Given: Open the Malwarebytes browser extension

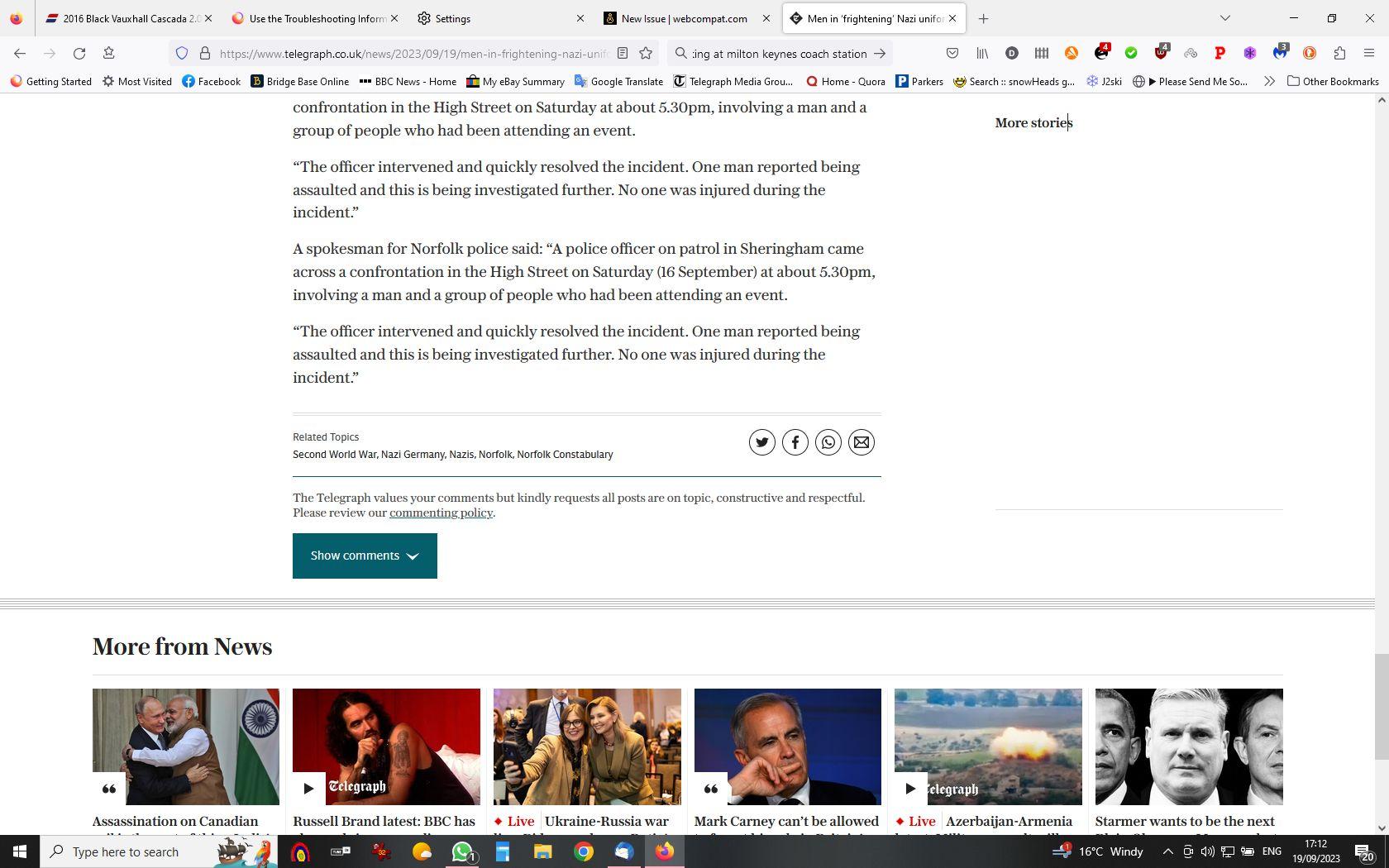Looking at the screenshot, I should click(x=1281, y=53).
